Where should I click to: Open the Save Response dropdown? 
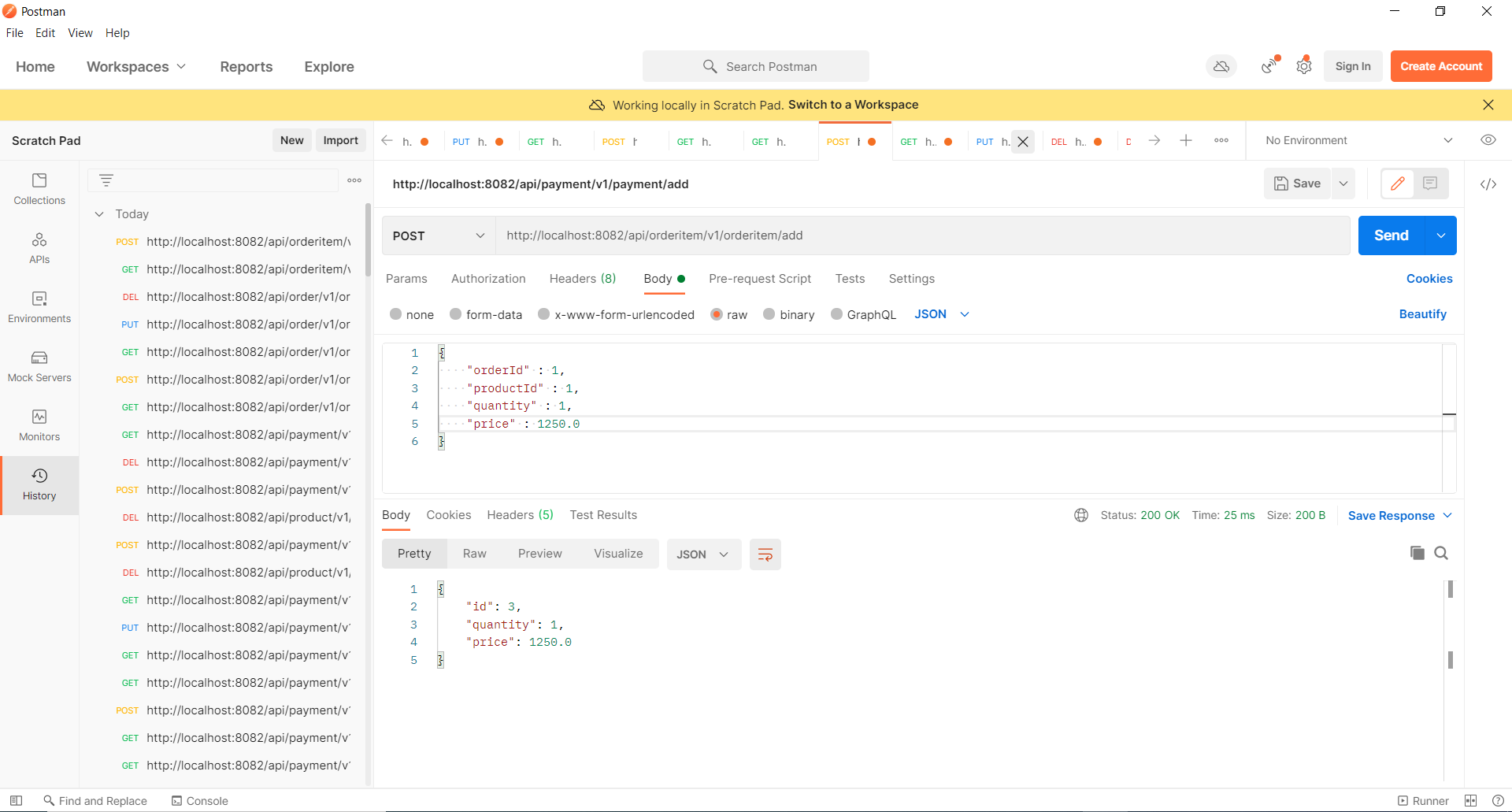point(1400,516)
